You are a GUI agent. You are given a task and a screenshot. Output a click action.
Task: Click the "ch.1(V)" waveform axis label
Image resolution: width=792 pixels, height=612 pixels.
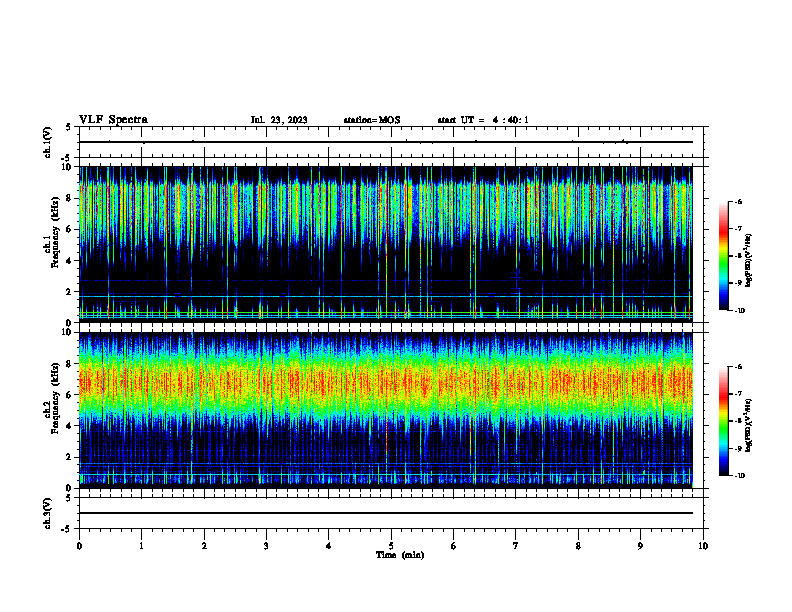(47, 142)
